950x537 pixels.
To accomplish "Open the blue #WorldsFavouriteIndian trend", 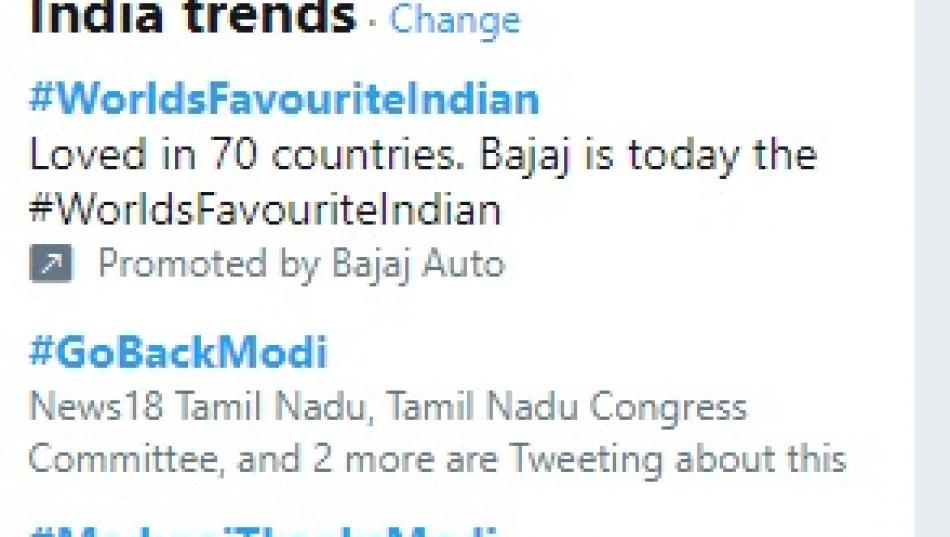I will [284, 99].
